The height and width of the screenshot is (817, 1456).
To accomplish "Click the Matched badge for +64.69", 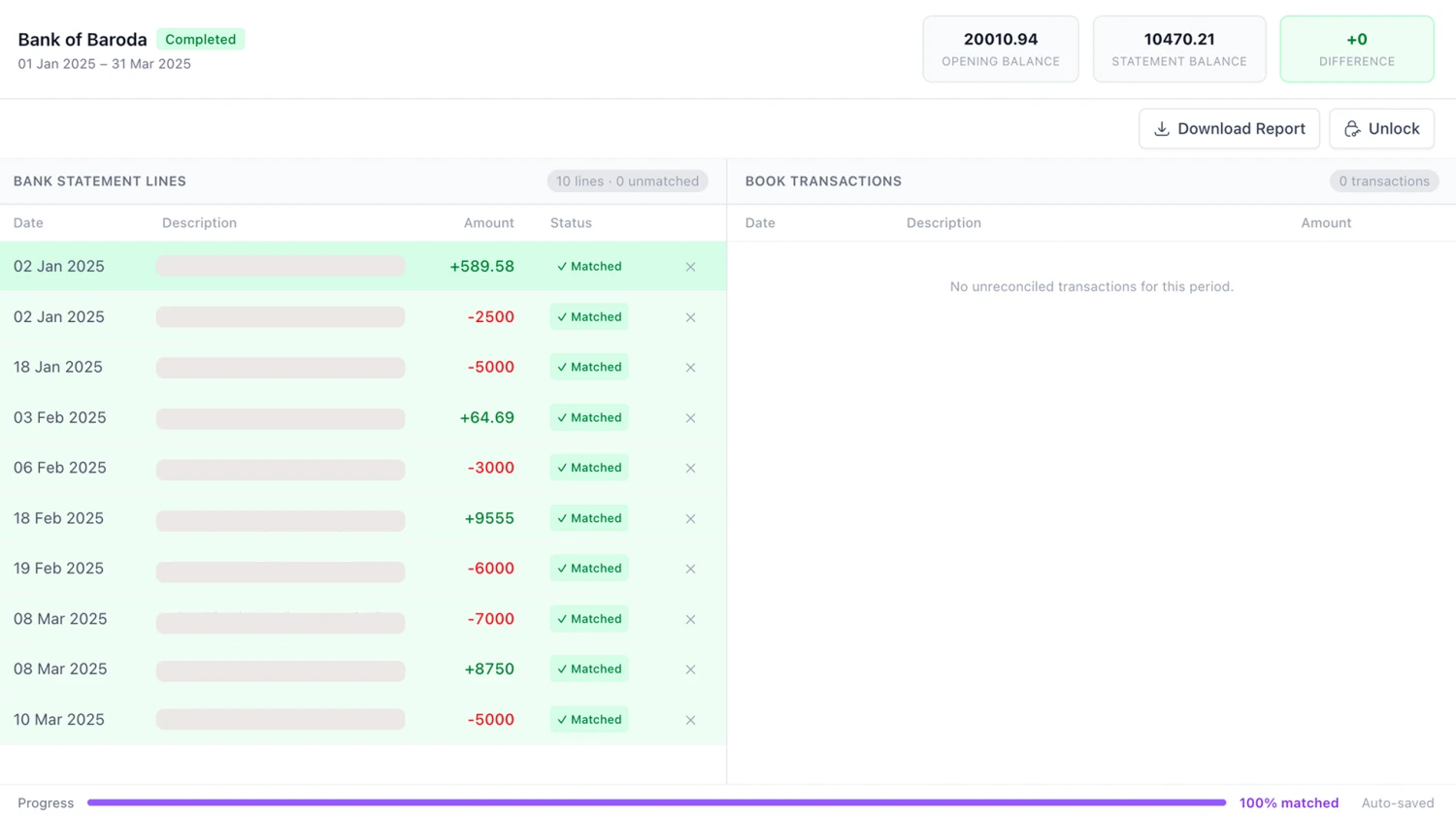I will pyautogui.click(x=589, y=417).
